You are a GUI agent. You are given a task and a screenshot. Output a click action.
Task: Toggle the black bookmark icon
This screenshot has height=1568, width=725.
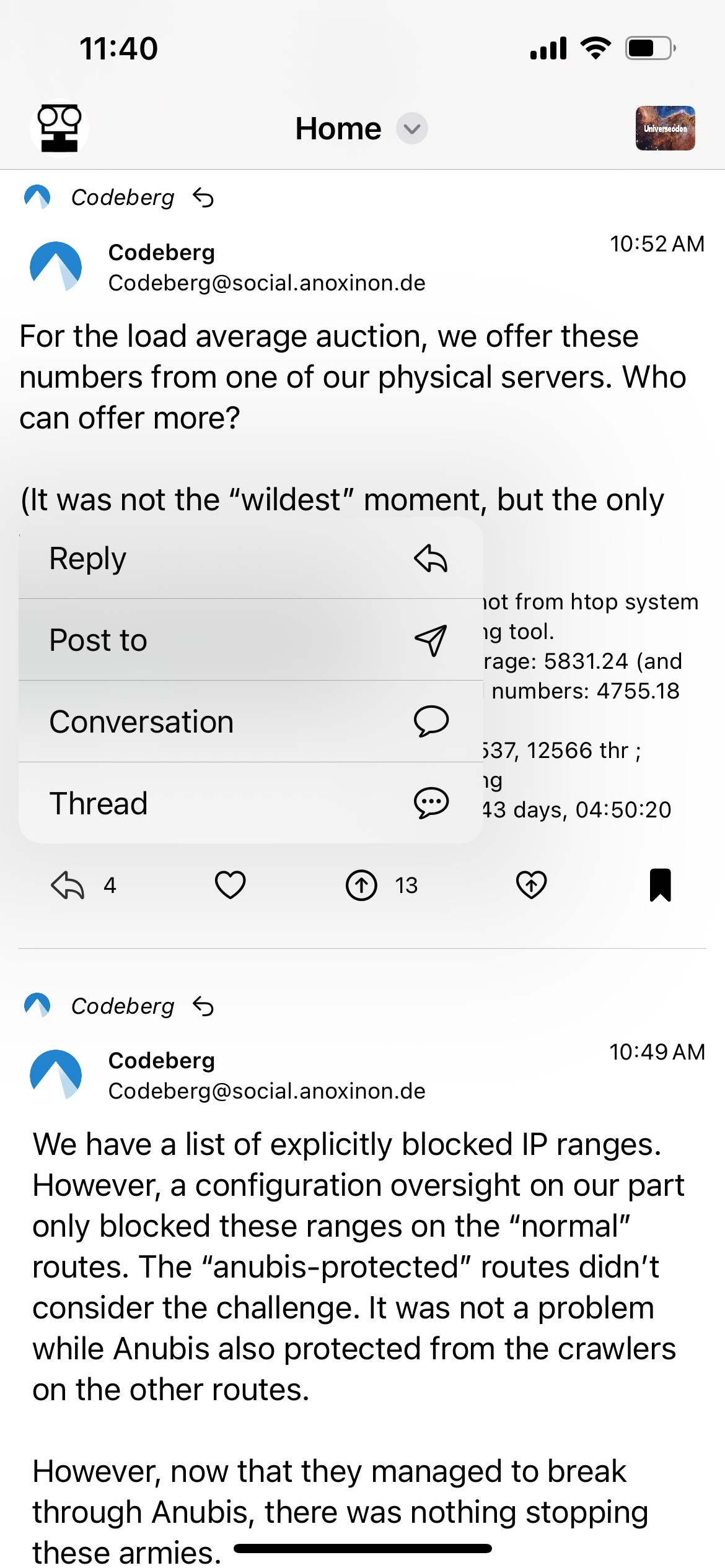click(x=661, y=885)
